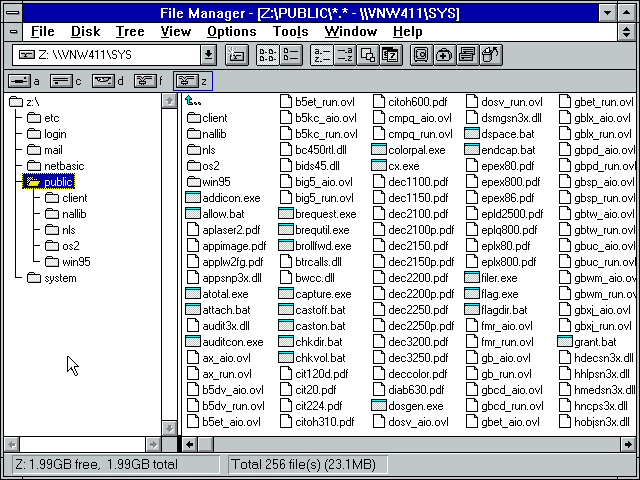Open the Help menu
The height and width of the screenshot is (480, 640).
tap(407, 31)
